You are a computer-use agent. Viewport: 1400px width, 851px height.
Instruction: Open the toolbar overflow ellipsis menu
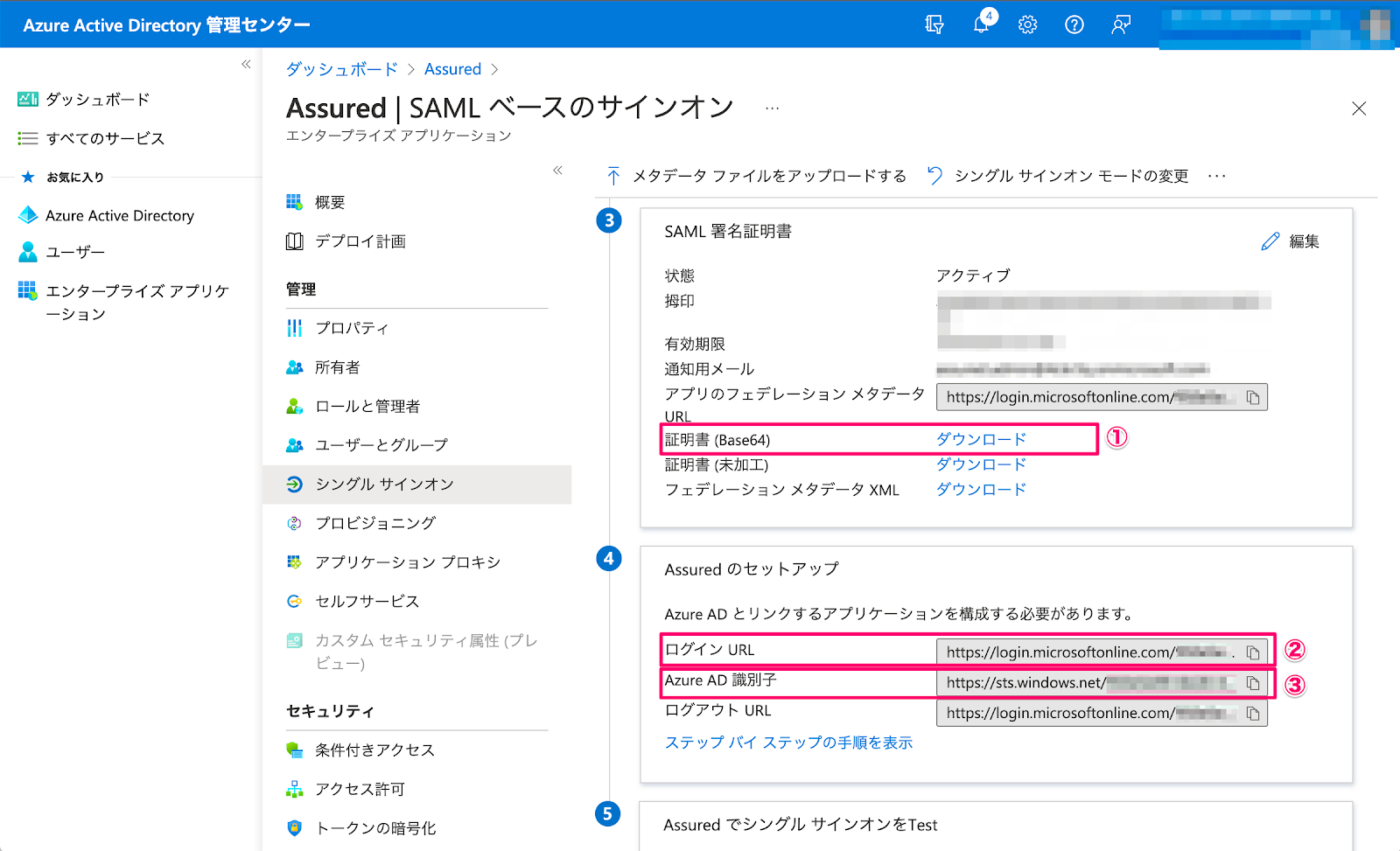(x=1217, y=176)
